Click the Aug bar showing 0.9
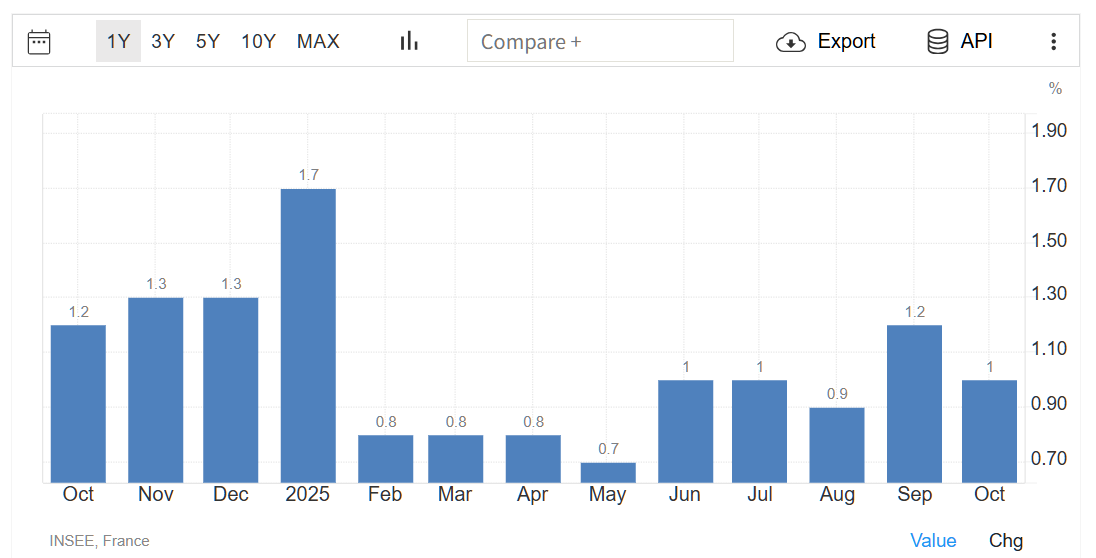Viewport: 1096px width, 558px height. pos(837,445)
